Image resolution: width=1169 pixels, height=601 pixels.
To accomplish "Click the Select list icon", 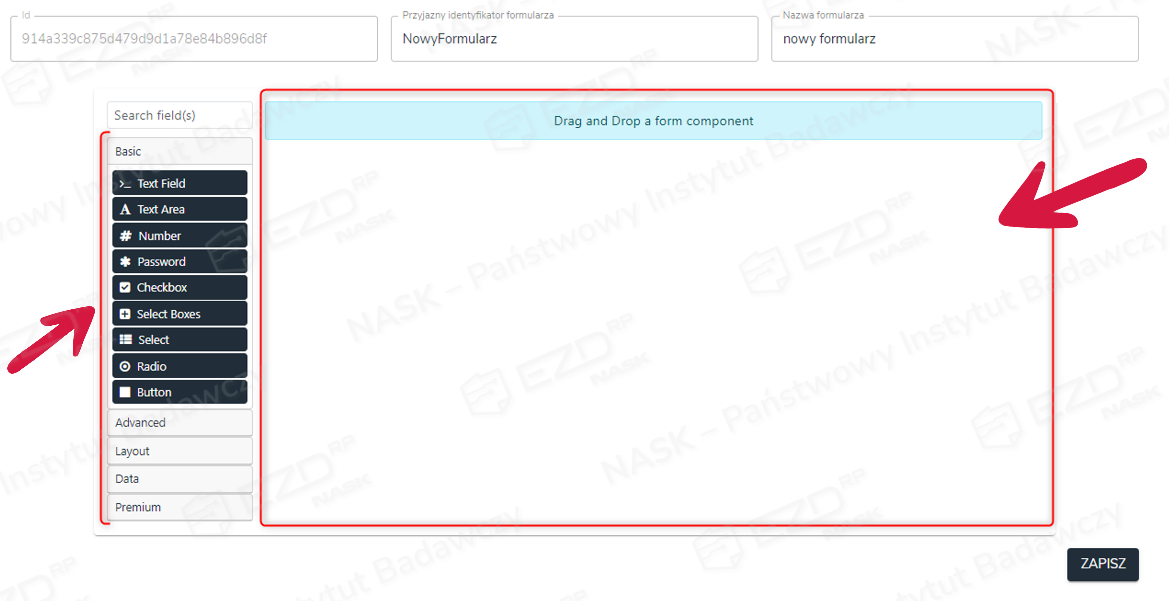I will point(125,340).
